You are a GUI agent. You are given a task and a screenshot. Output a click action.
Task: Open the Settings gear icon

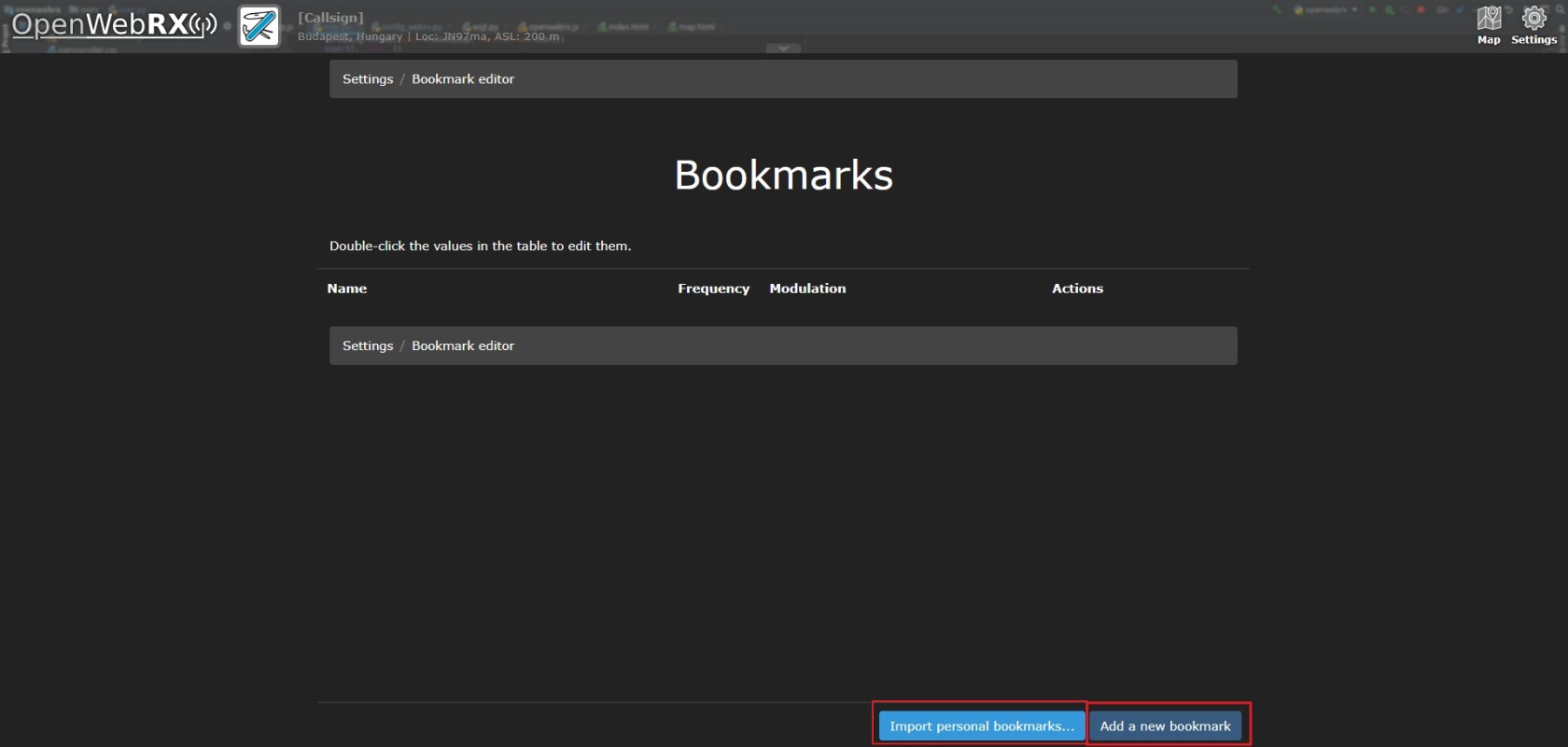[1533, 25]
